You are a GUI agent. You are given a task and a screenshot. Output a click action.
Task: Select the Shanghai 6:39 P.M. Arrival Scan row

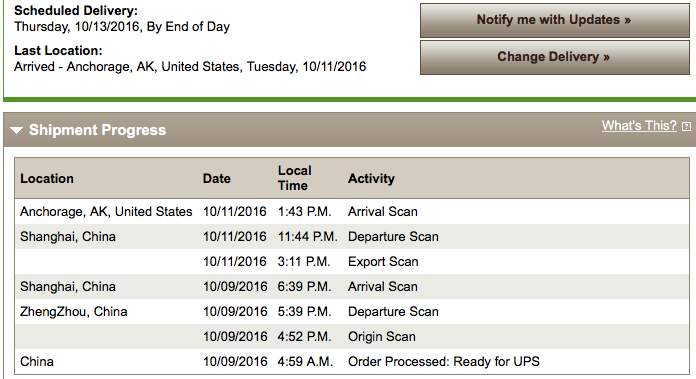coord(352,287)
